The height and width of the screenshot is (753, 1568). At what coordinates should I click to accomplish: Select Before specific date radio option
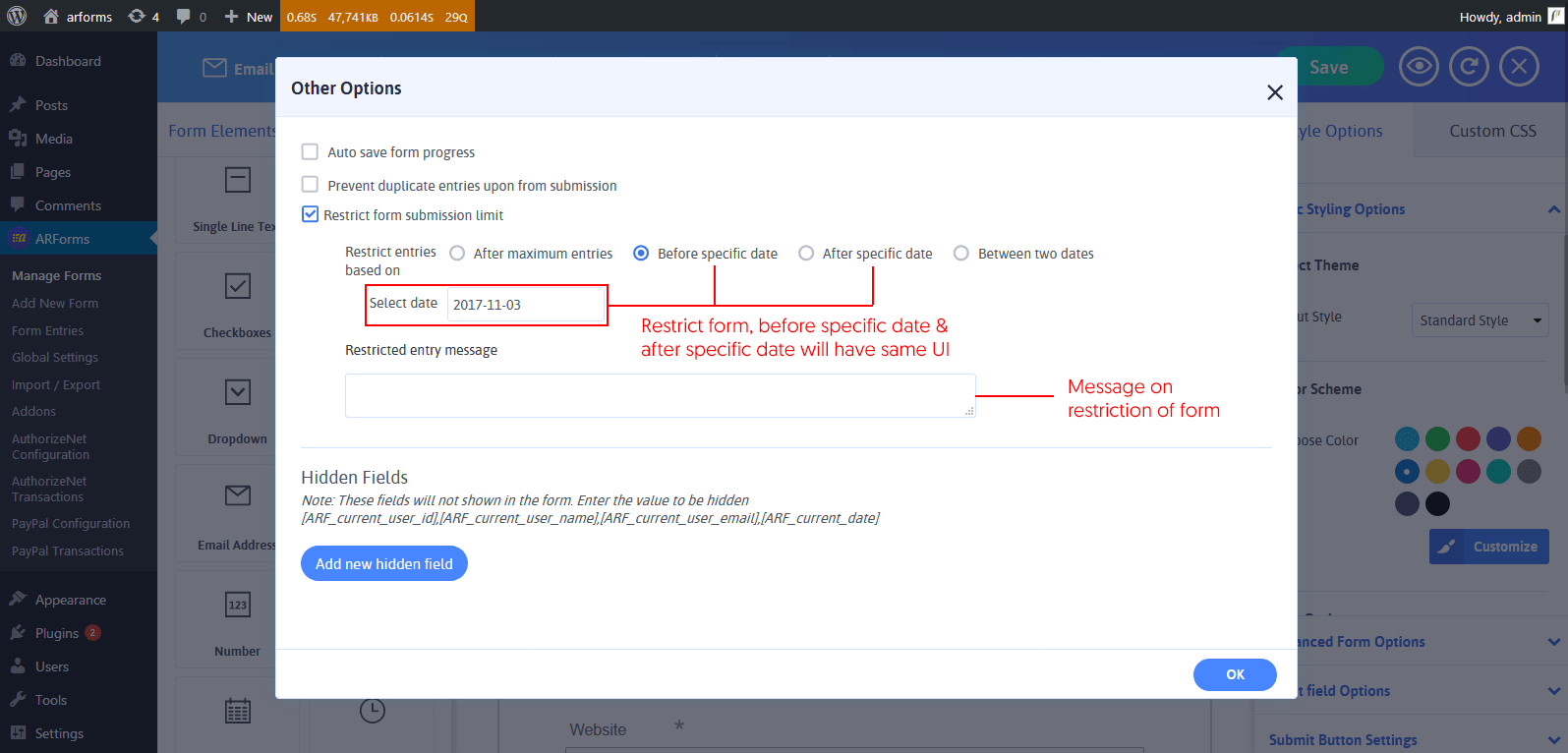pyautogui.click(x=641, y=253)
